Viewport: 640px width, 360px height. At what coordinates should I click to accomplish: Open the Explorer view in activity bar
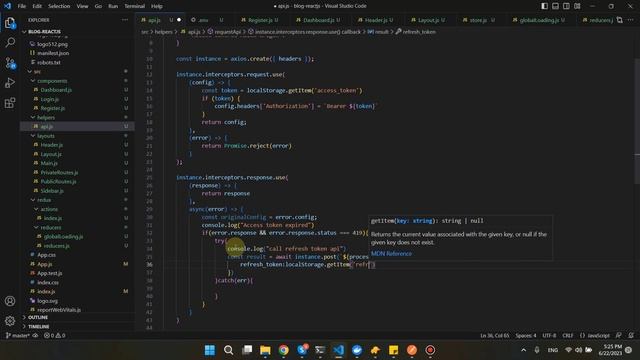pyautogui.click(x=10, y=23)
